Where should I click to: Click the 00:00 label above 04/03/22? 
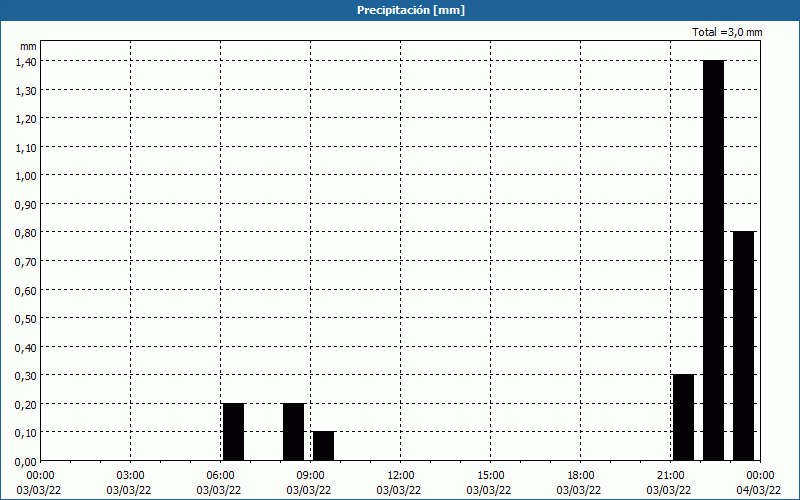pyautogui.click(x=760, y=476)
